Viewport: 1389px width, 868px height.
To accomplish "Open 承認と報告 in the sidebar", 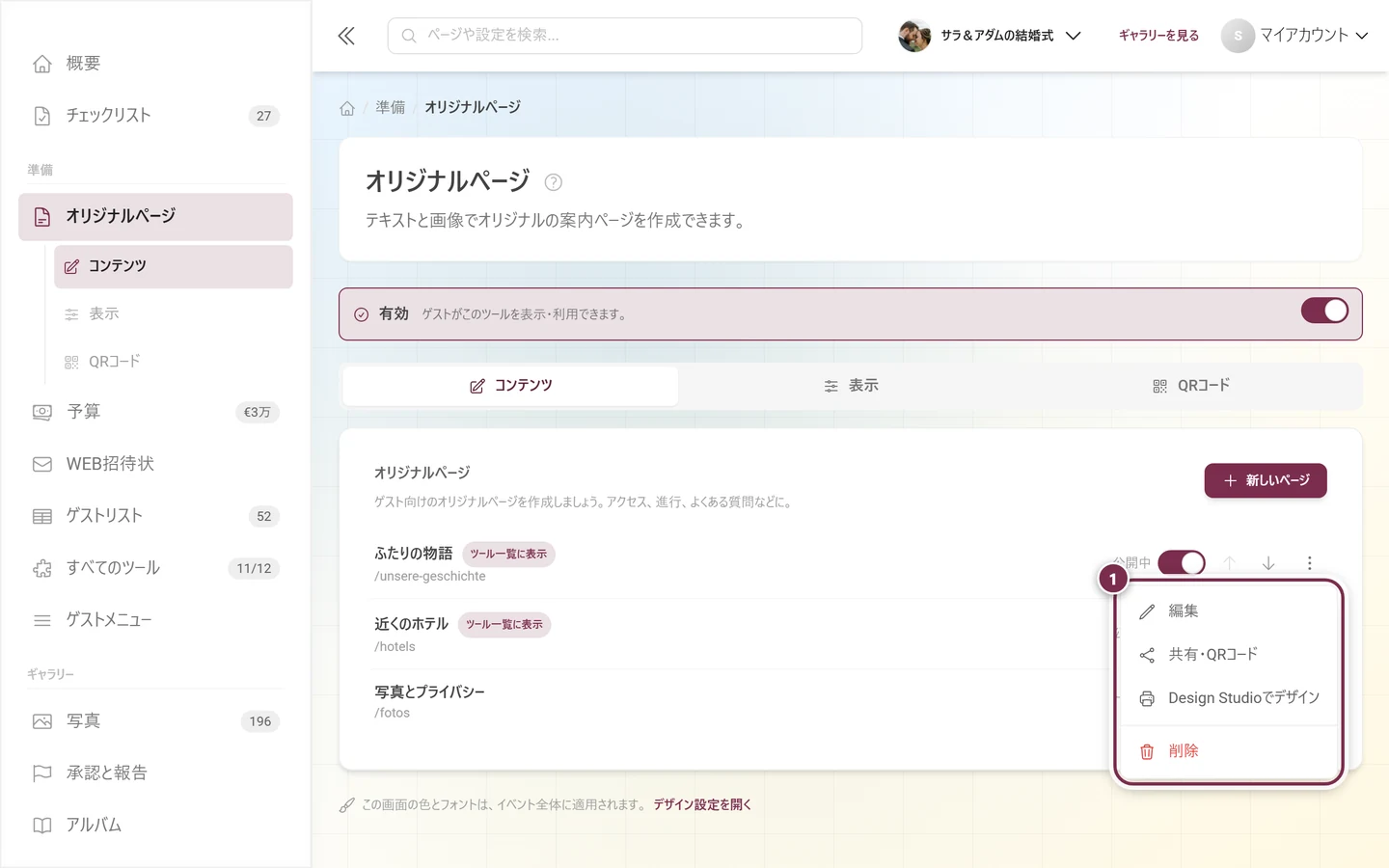I will point(155,773).
